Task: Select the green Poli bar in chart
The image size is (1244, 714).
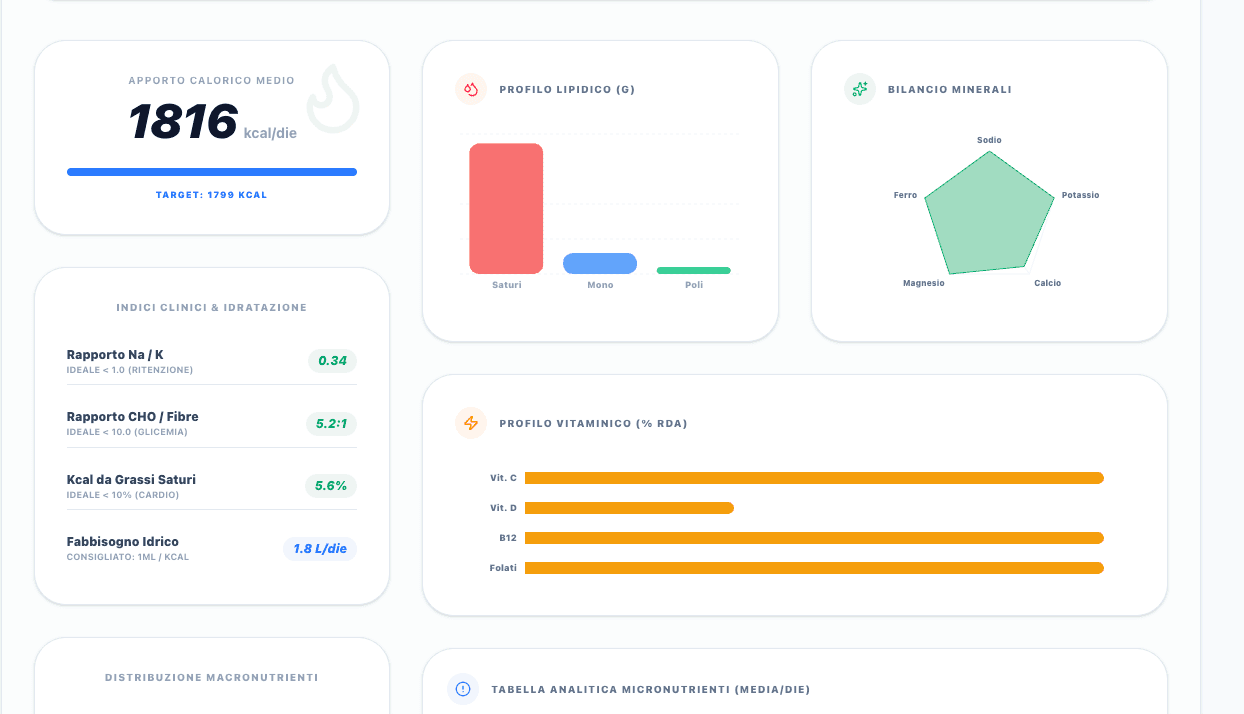Action: coord(694,270)
